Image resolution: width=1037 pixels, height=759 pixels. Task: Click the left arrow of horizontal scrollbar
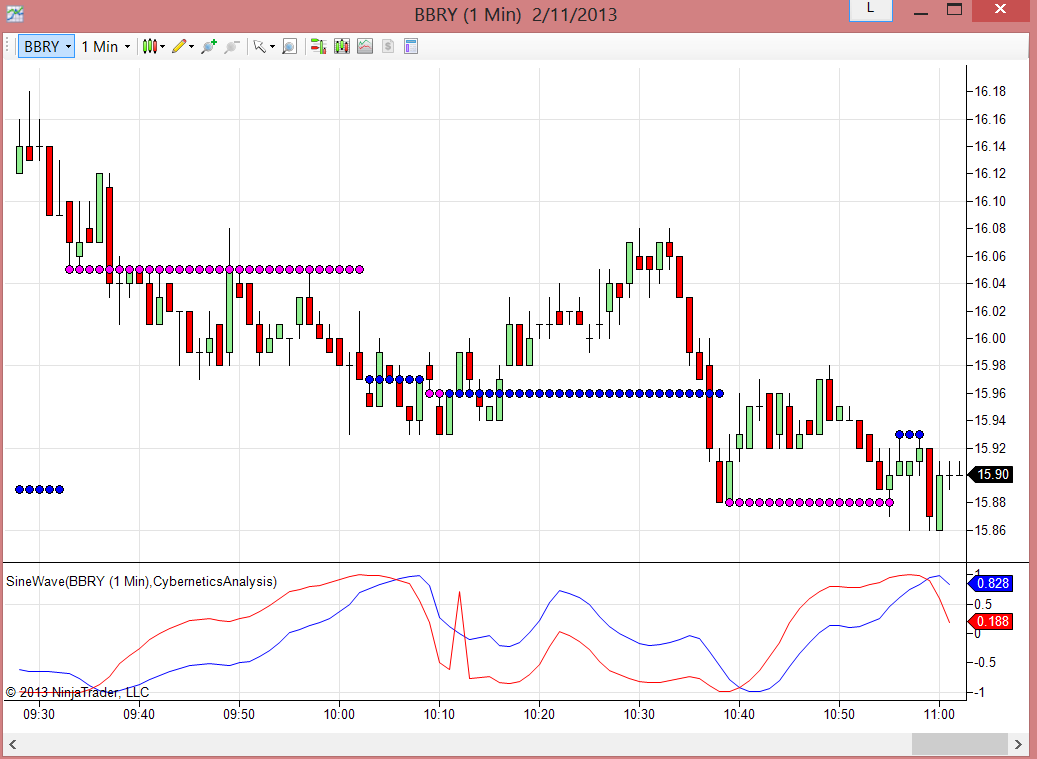coord(13,744)
